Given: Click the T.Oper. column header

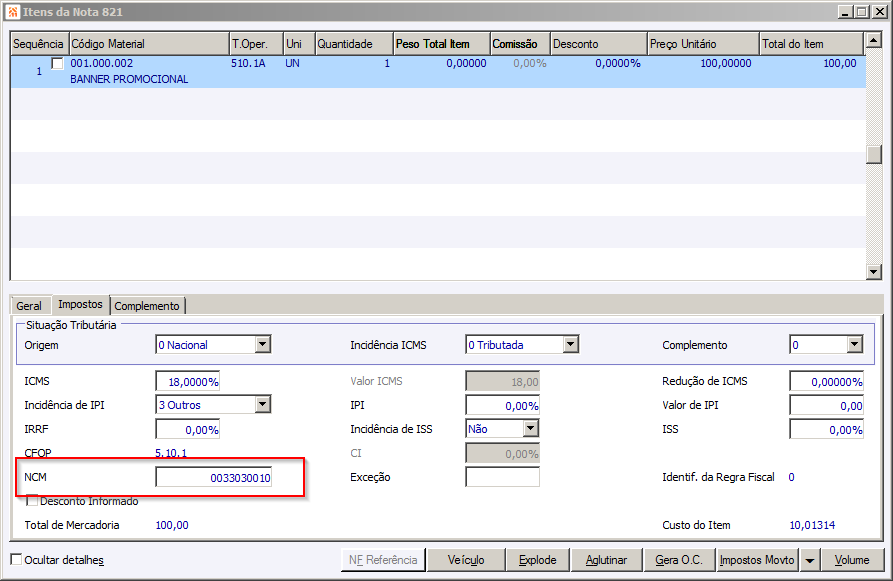Looking at the screenshot, I should [256, 44].
